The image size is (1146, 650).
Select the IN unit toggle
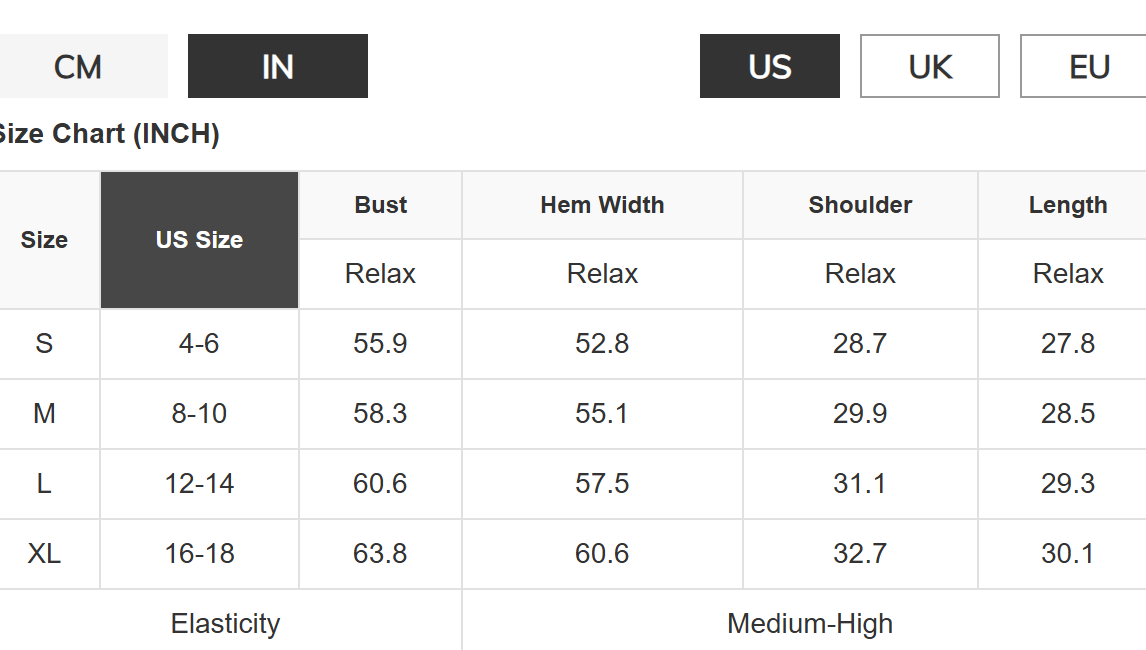tap(278, 66)
